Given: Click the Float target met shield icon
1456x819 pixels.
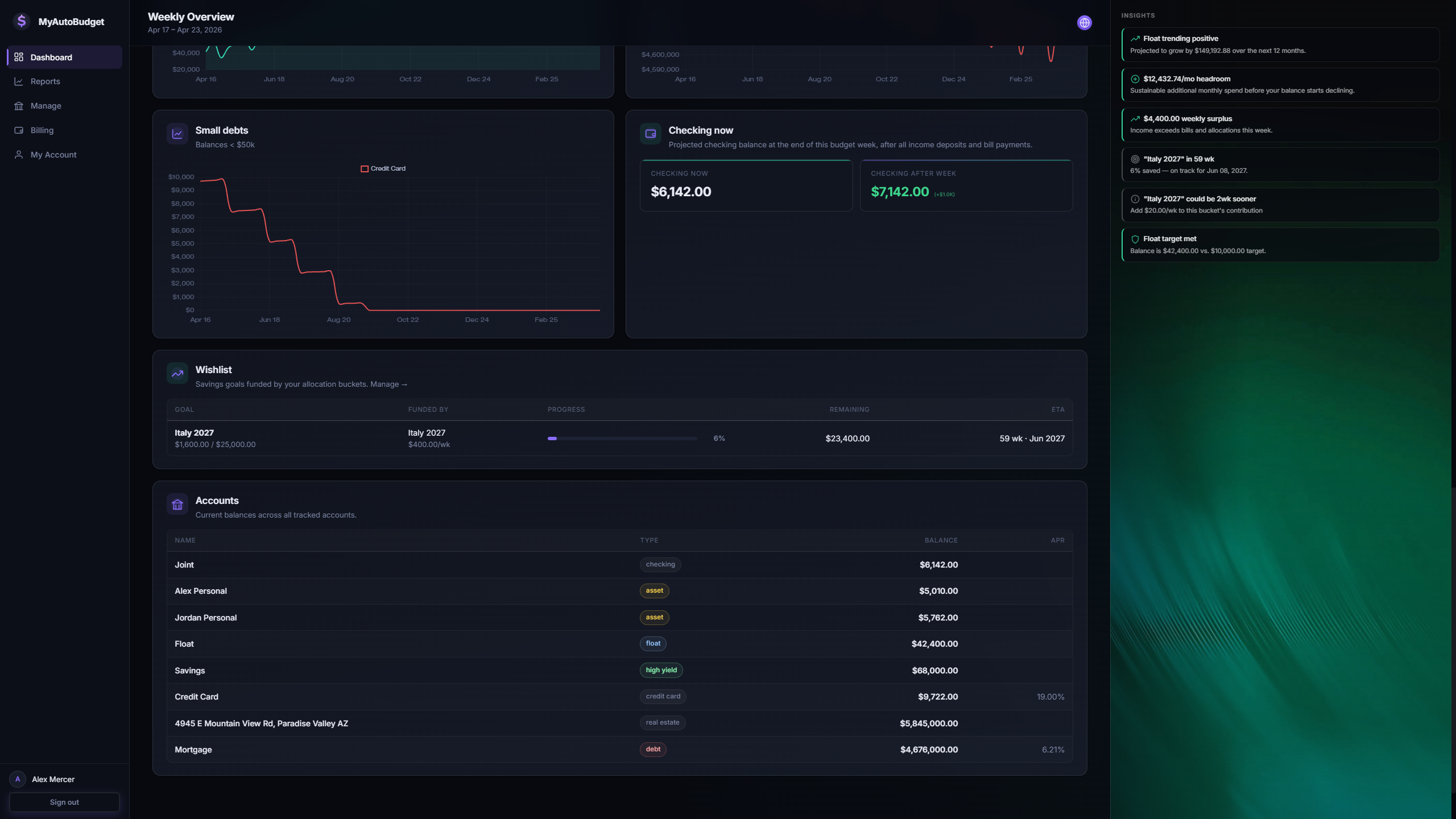Looking at the screenshot, I should pyautogui.click(x=1135, y=239).
